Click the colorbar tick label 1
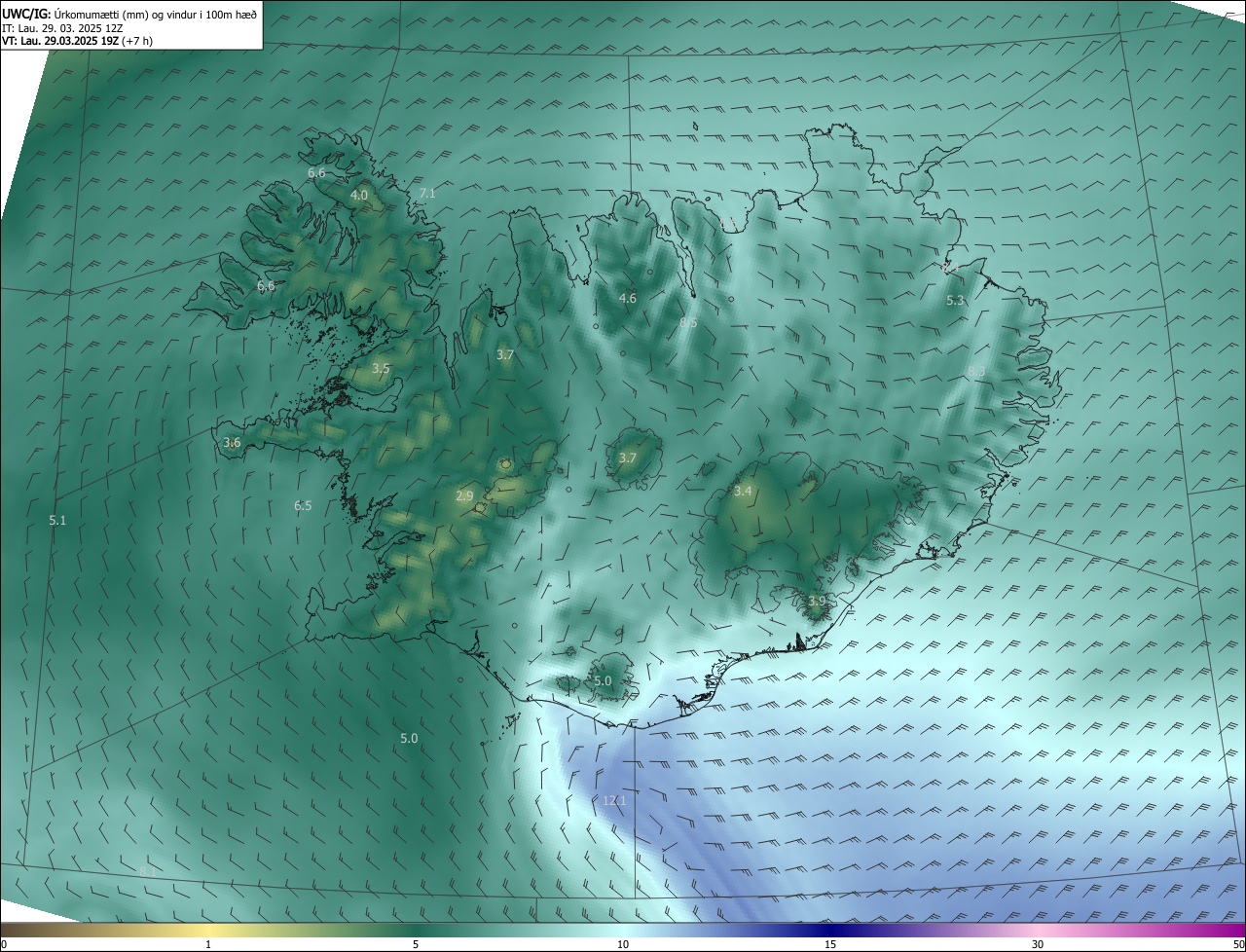This screenshot has width=1246, height=952. click(x=208, y=944)
